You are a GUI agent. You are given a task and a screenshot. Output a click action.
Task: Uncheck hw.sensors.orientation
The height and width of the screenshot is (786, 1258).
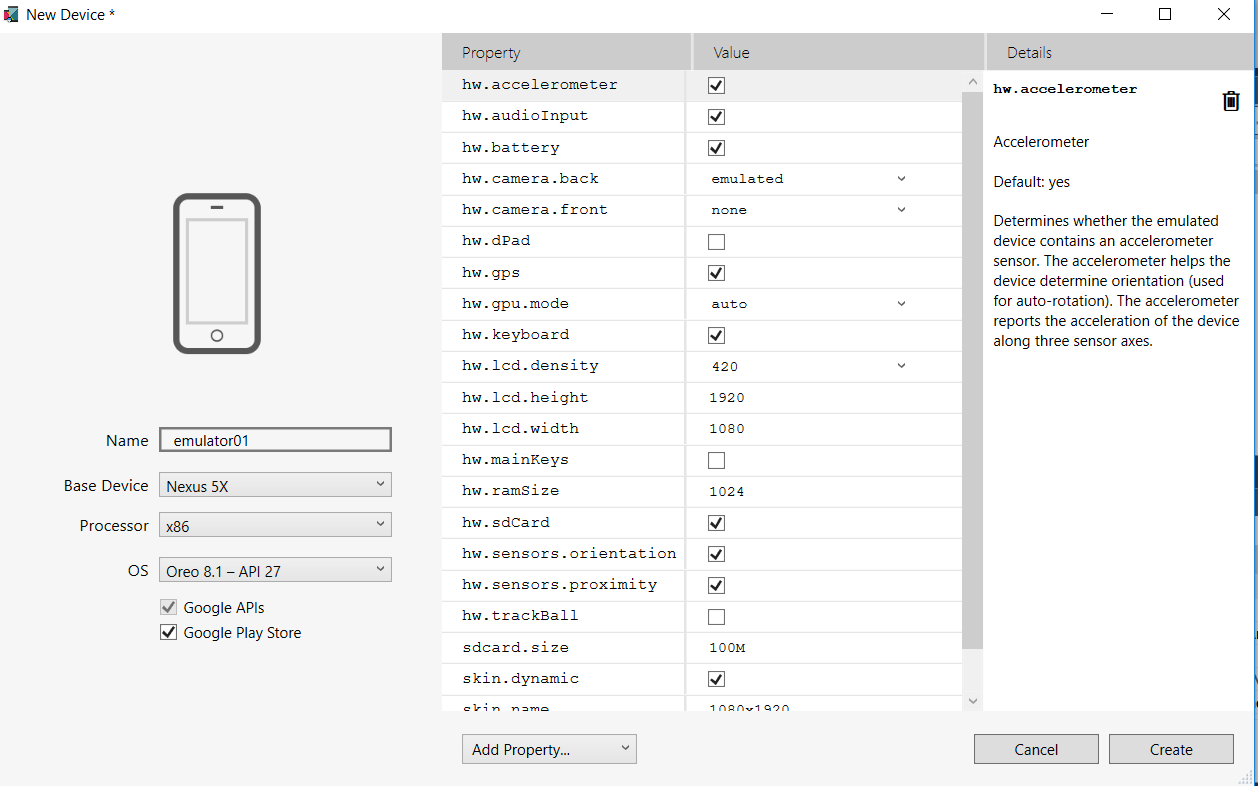(x=716, y=553)
